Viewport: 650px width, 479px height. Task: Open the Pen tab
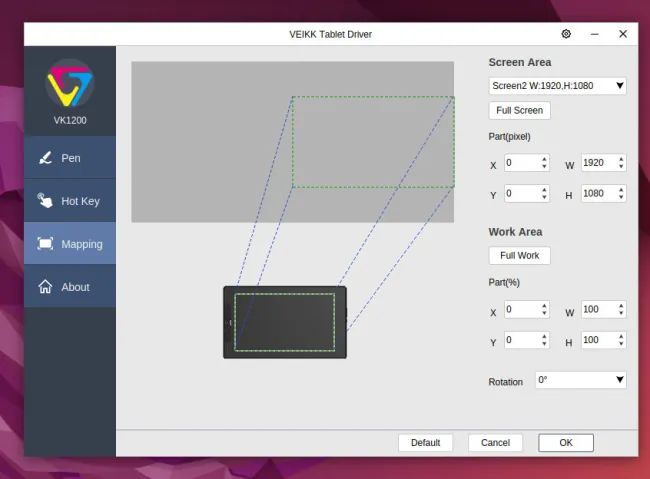click(x=70, y=158)
